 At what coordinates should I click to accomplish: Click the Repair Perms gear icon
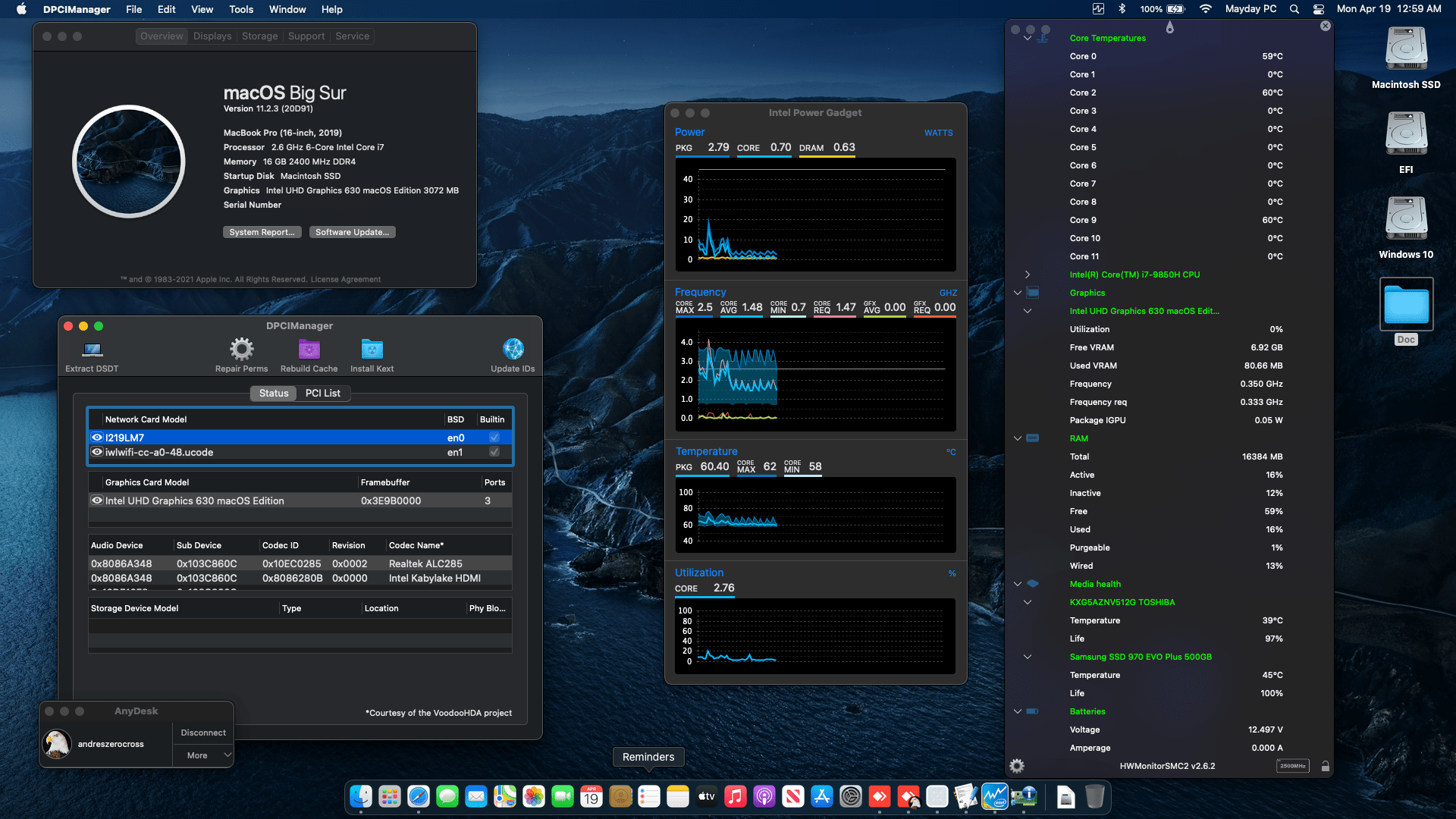(x=241, y=349)
